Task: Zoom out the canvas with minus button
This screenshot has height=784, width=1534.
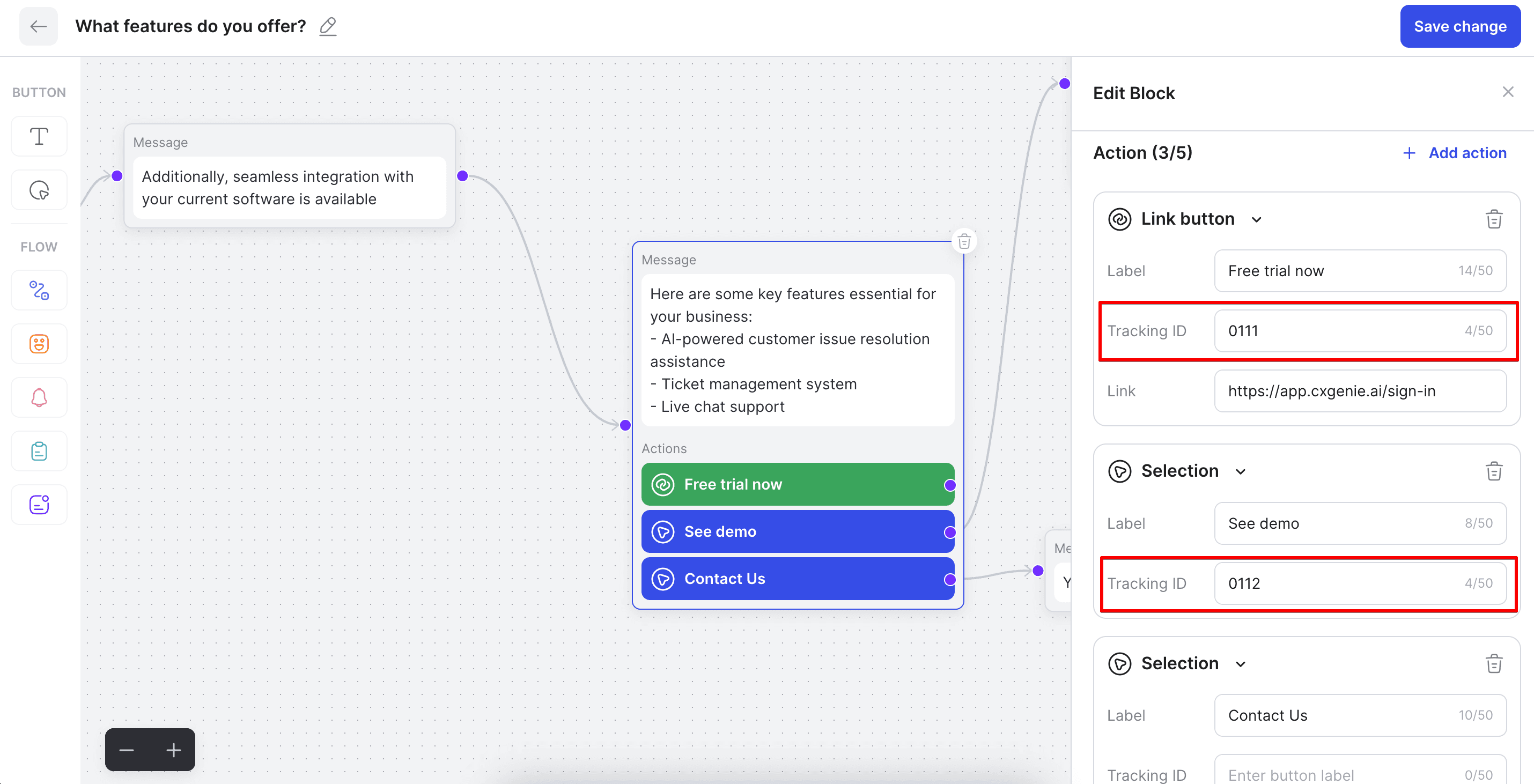Action: point(127,750)
